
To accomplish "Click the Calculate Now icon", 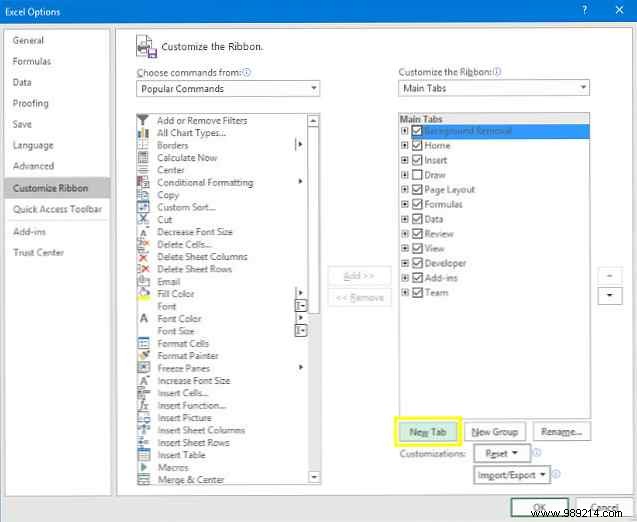I will point(143,158).
